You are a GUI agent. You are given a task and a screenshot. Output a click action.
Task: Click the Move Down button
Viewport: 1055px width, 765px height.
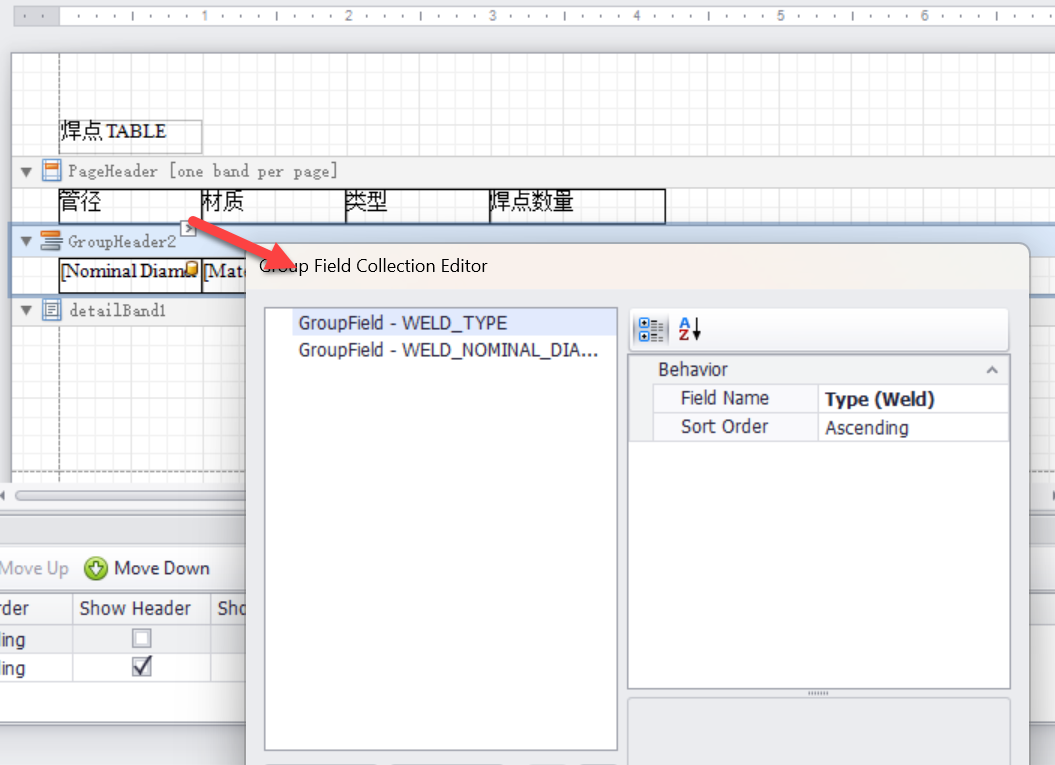160,568
